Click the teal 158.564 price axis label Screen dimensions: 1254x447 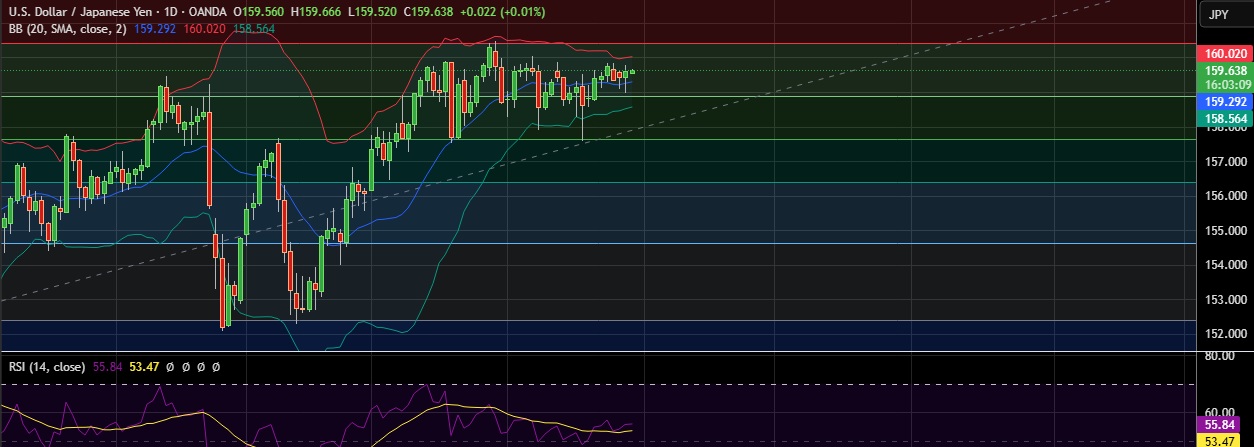(1225, 118)
